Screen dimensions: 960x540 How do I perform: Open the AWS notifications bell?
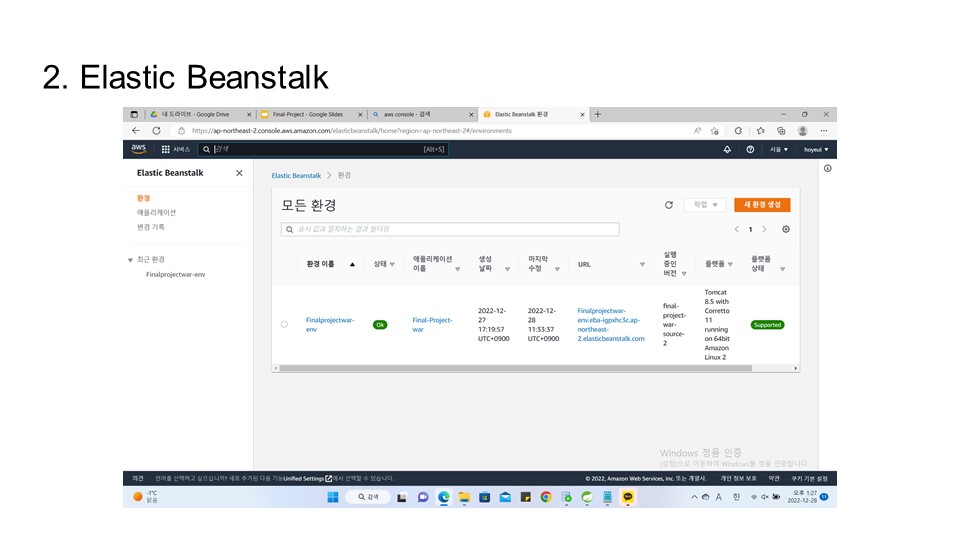point(727,149)
